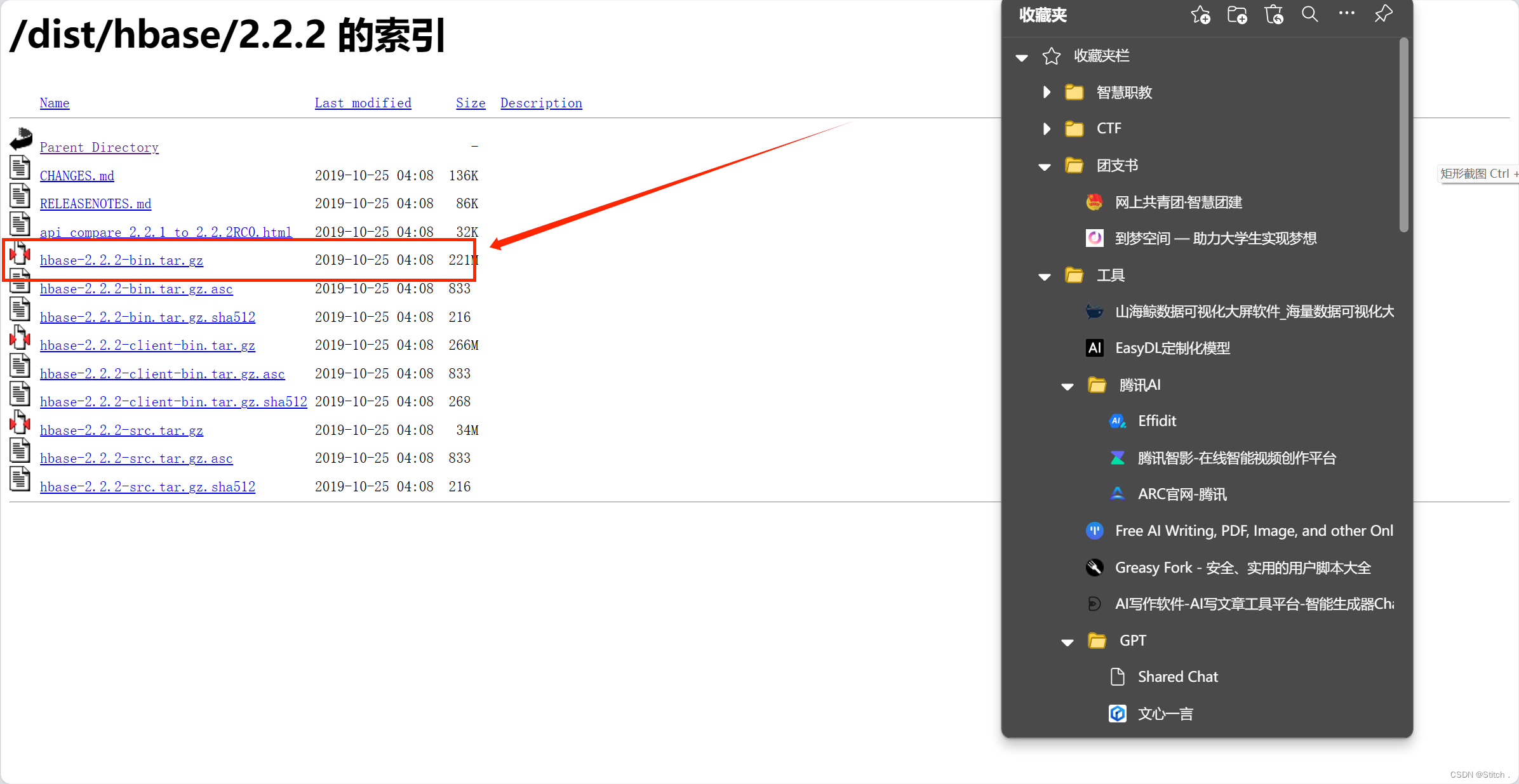This screenshot has height=784, width=1519.
Task: Go to Parent Directory
Action: (x=99, y=147)
